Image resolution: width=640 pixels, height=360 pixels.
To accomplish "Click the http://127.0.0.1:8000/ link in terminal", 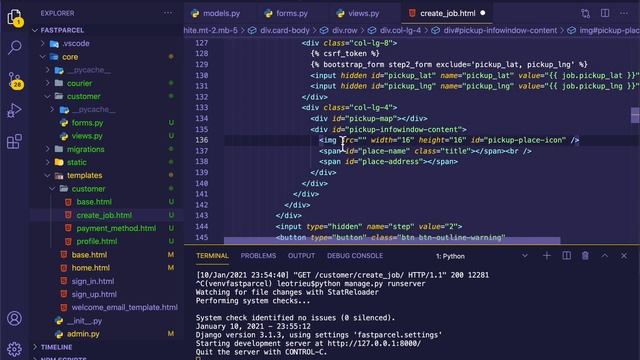I will tap(374, 343).
